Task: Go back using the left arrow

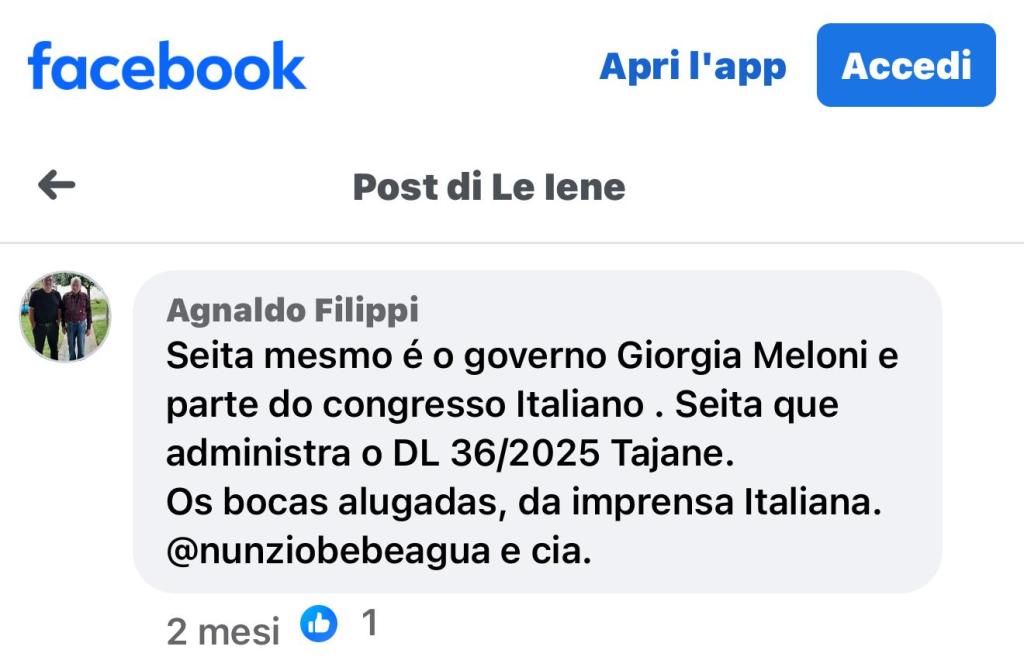Action: tap(57, 185)
